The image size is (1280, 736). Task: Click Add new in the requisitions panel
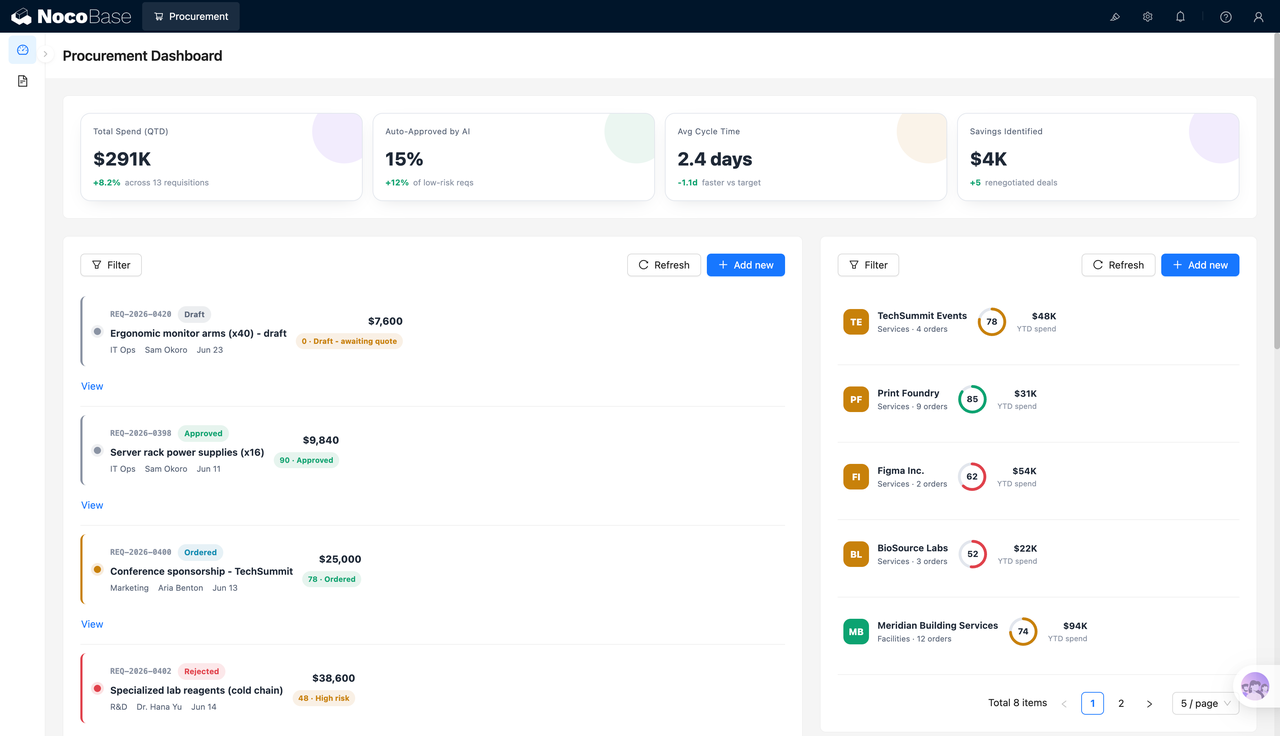pyautogui.click(x=746, y=265)
